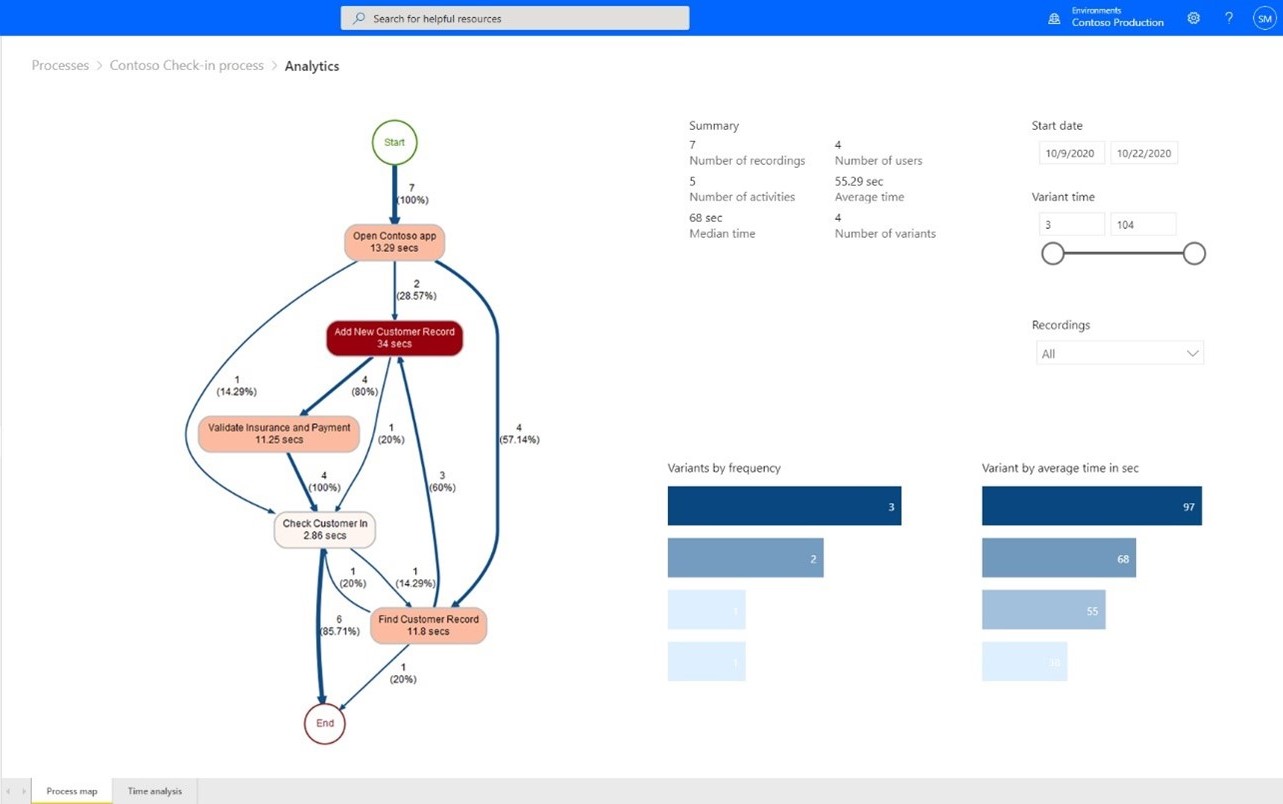
Task: Switch to the Time analysis tab
Action: pos(154,790)
